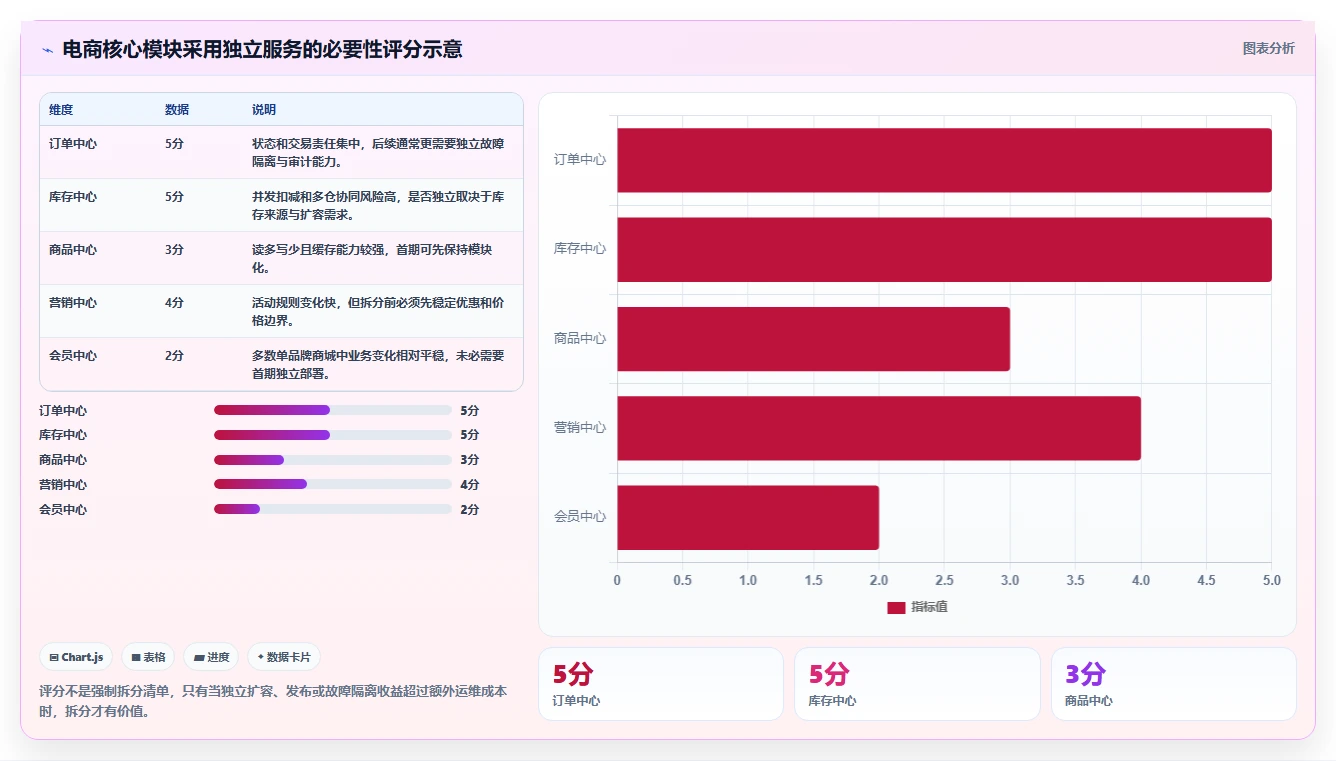
Task: Click the description starting 并发扣减和多仓协同
Action: pos(378,205)
